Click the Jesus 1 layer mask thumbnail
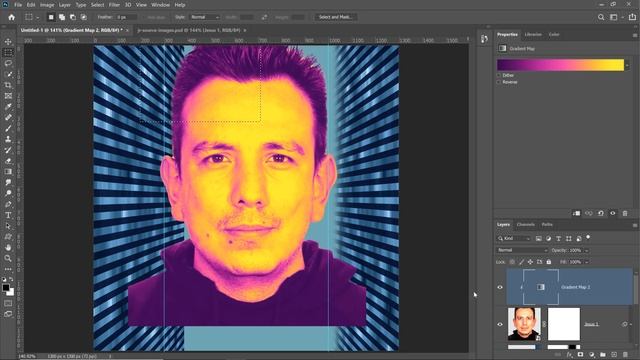Viewport: 640px width, 360px height. pyautogui.click(x=564, y=324)
